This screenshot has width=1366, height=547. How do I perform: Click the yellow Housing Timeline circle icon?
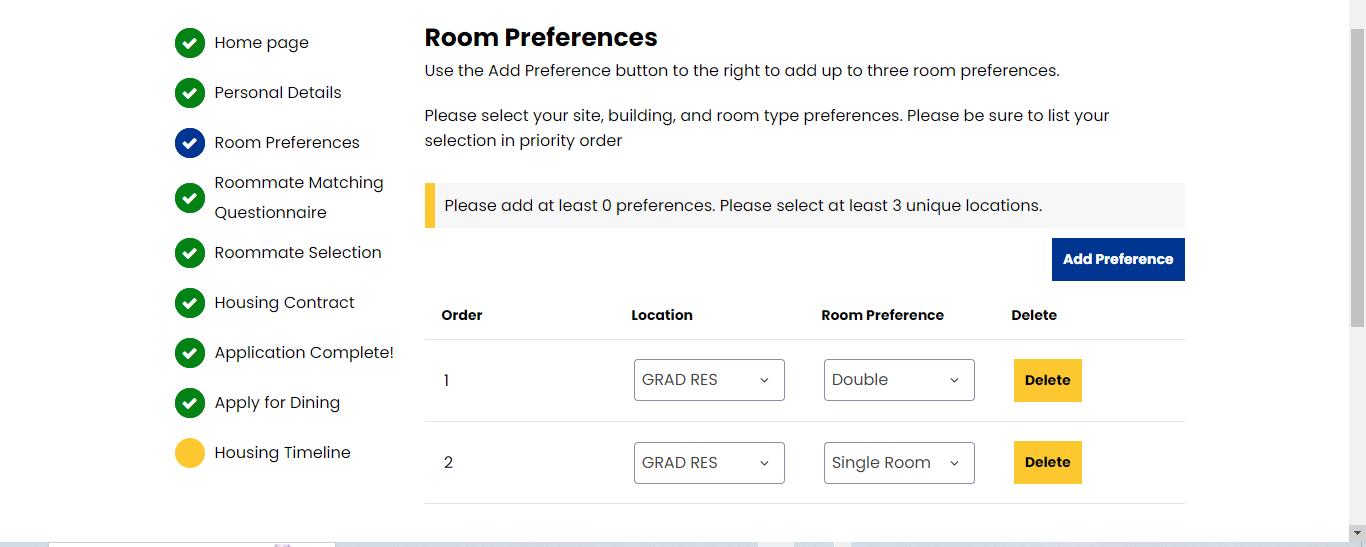190,453
